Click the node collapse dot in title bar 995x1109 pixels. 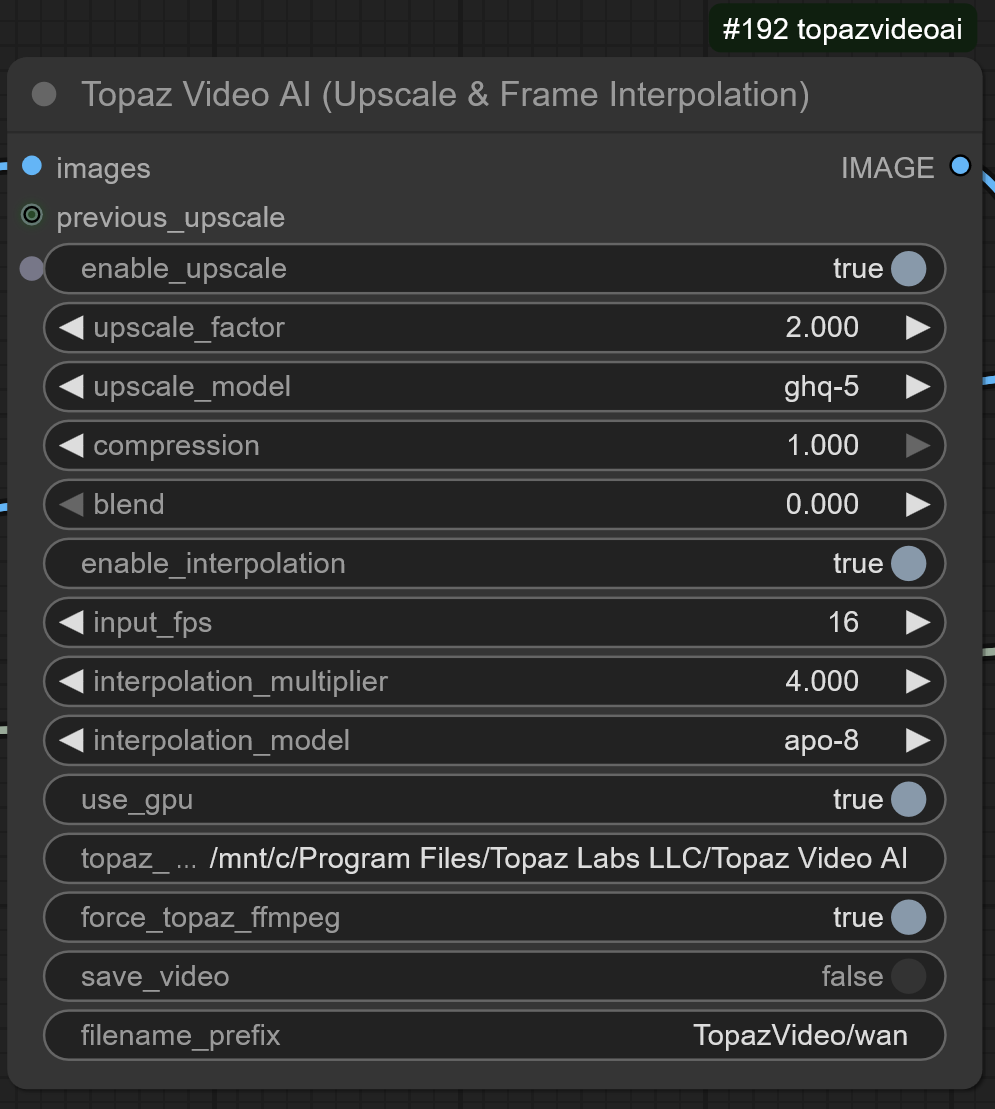coord(45,95)
